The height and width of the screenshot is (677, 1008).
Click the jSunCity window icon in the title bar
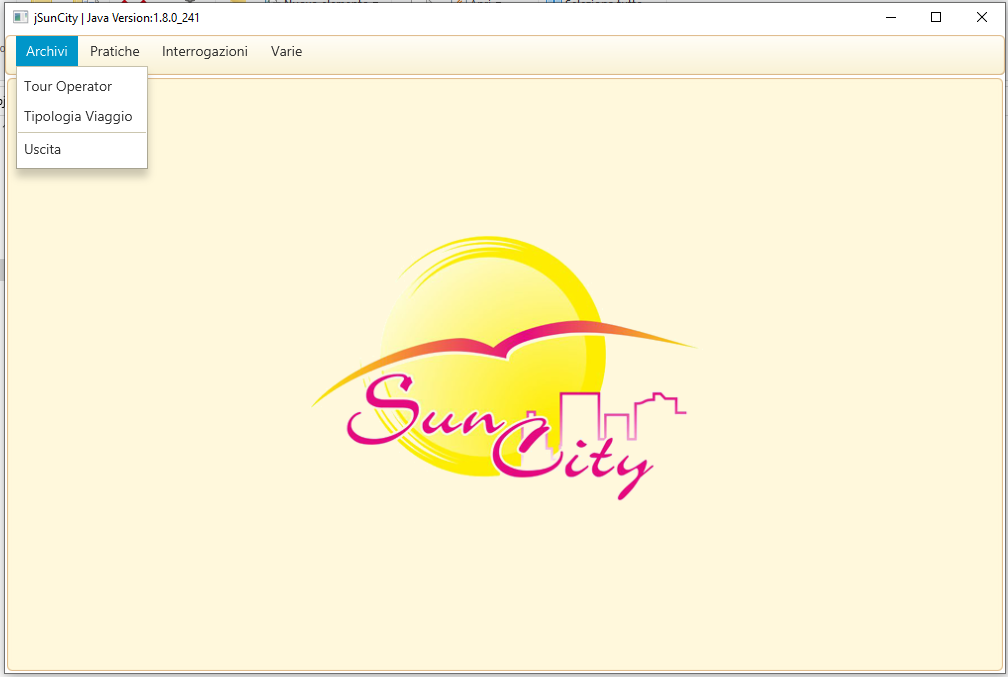[x=21, y=17]
